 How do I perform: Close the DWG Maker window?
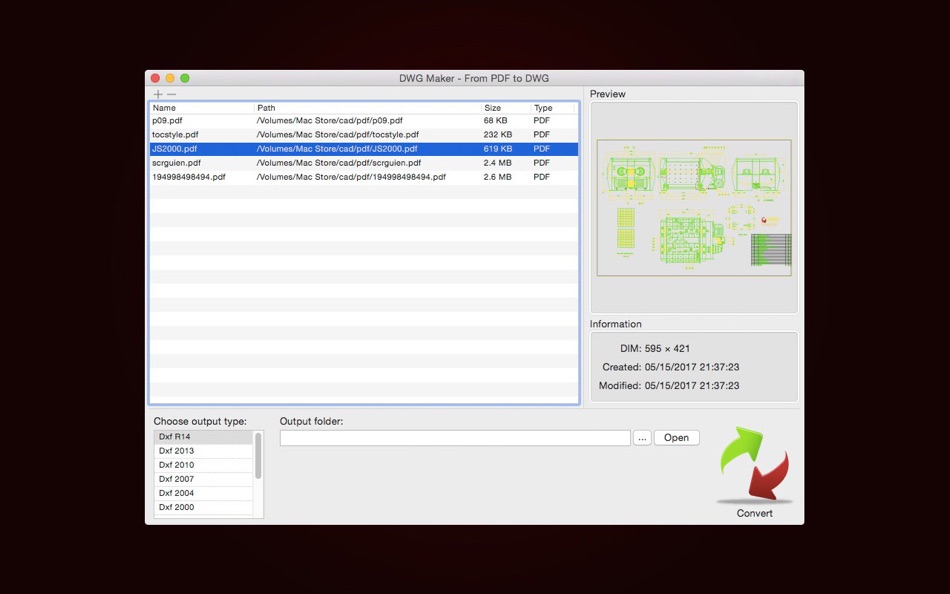coord(155,78)
